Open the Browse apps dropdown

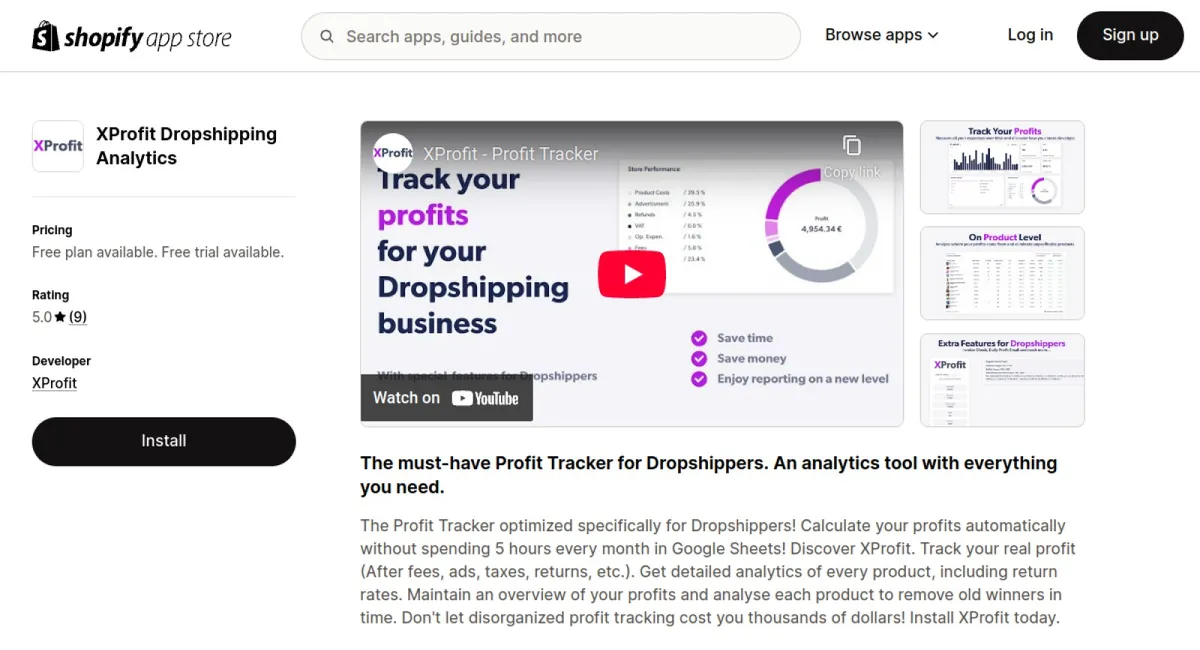click(874, 34)
